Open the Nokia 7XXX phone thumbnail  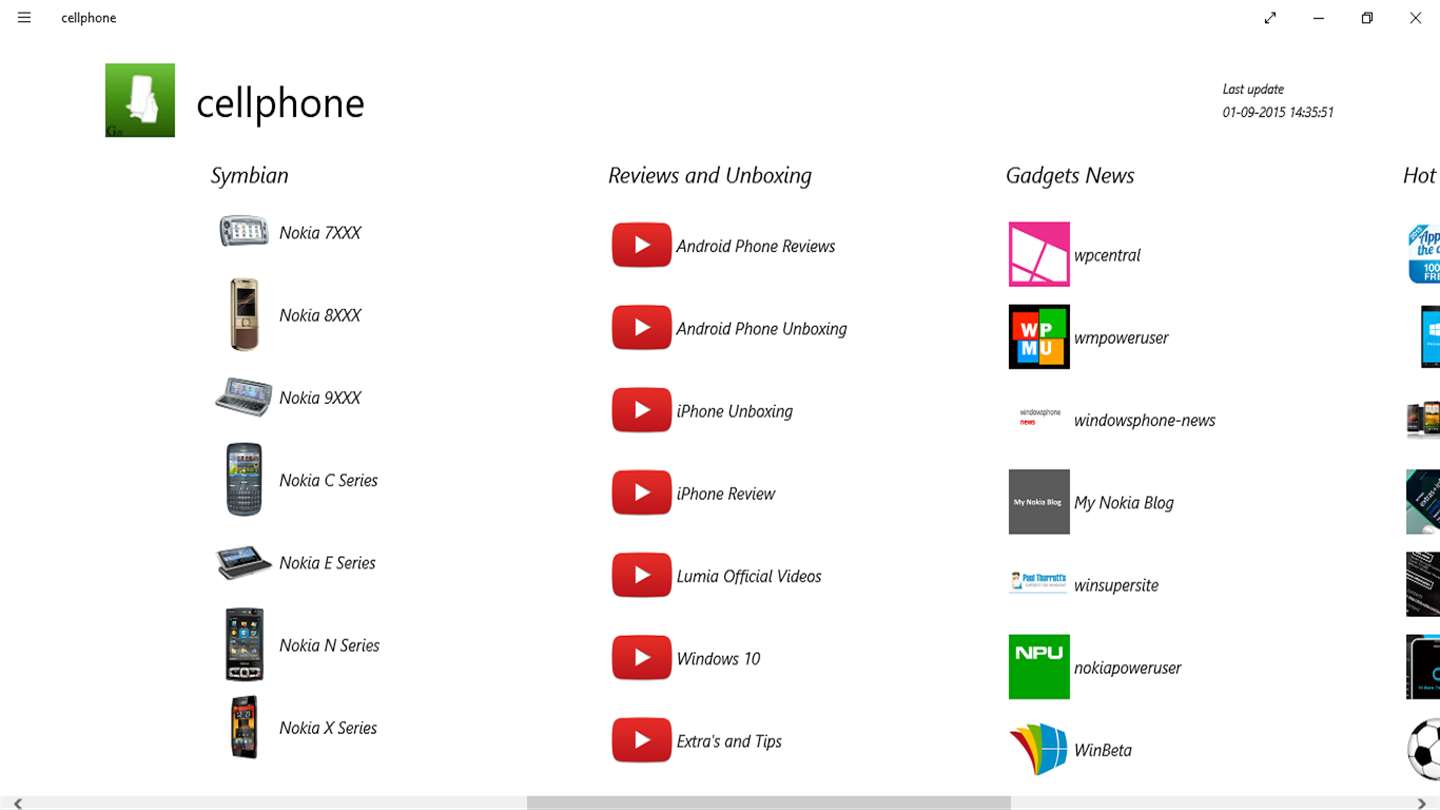(x=244, y=231)
